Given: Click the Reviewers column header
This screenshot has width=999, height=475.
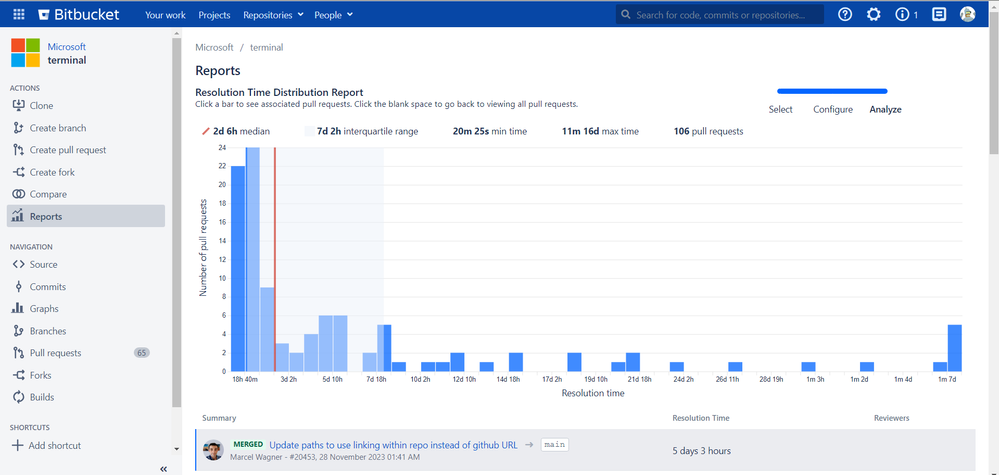Looking at the screenshot, I should (x=891, y=418).
